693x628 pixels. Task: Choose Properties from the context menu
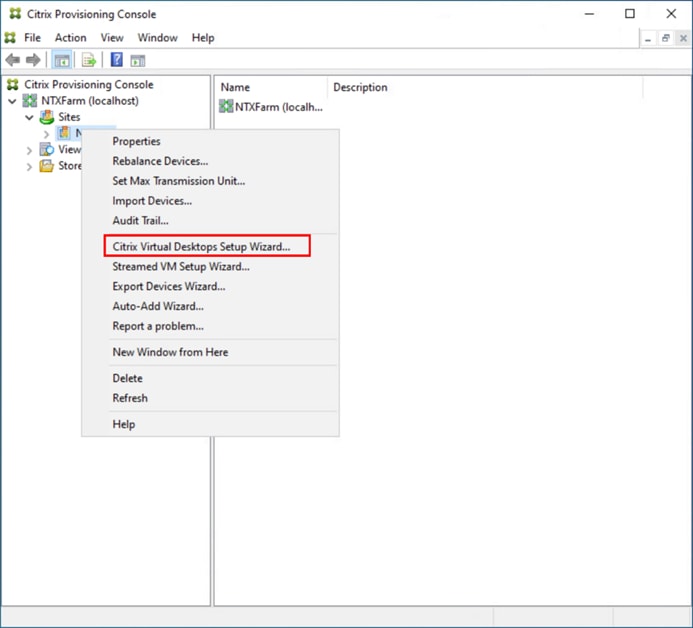[x=210, y=141]
